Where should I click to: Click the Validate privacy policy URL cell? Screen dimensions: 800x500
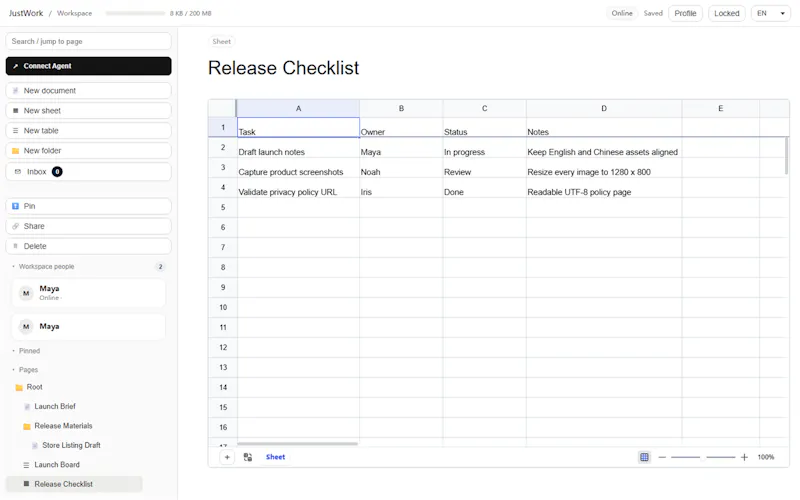(298, 188)
